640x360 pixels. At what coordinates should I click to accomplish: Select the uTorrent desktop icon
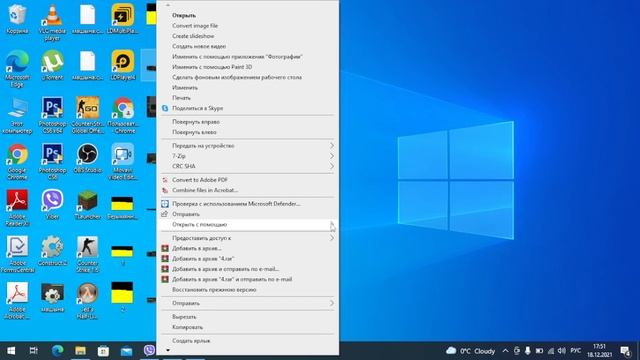52,65
